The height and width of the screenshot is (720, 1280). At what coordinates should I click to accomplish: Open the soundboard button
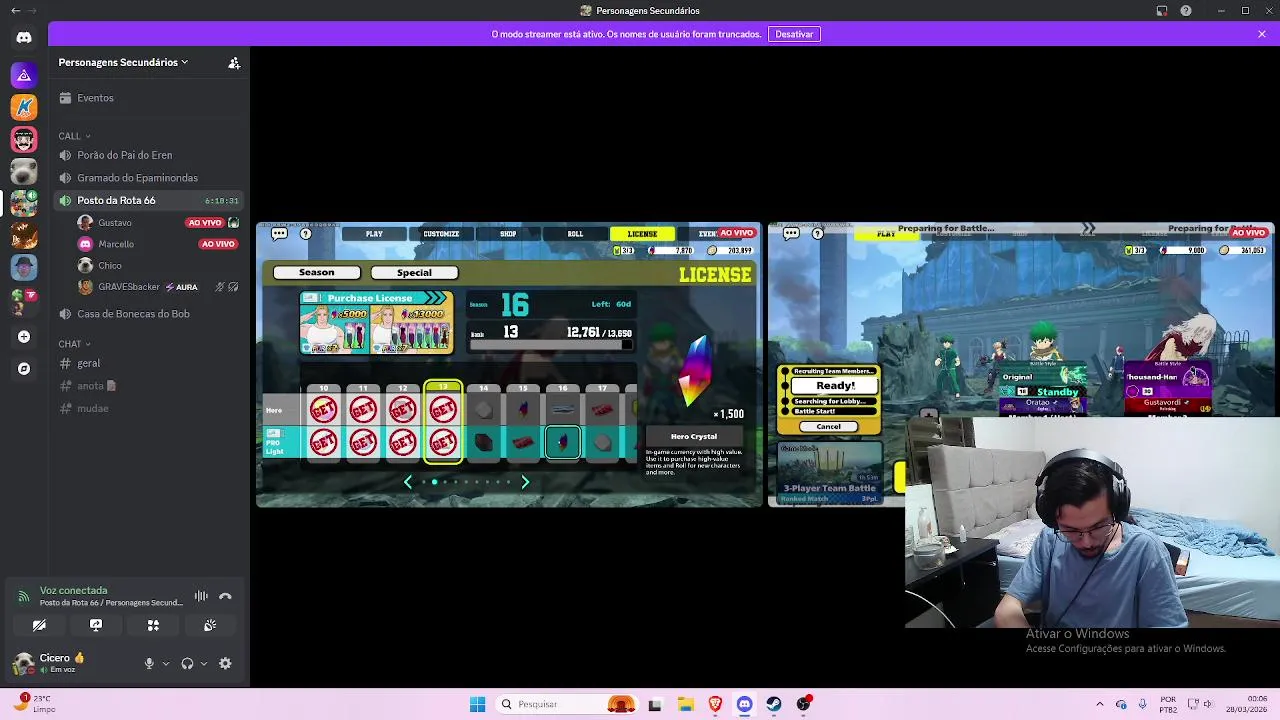(x=210, y=625)
